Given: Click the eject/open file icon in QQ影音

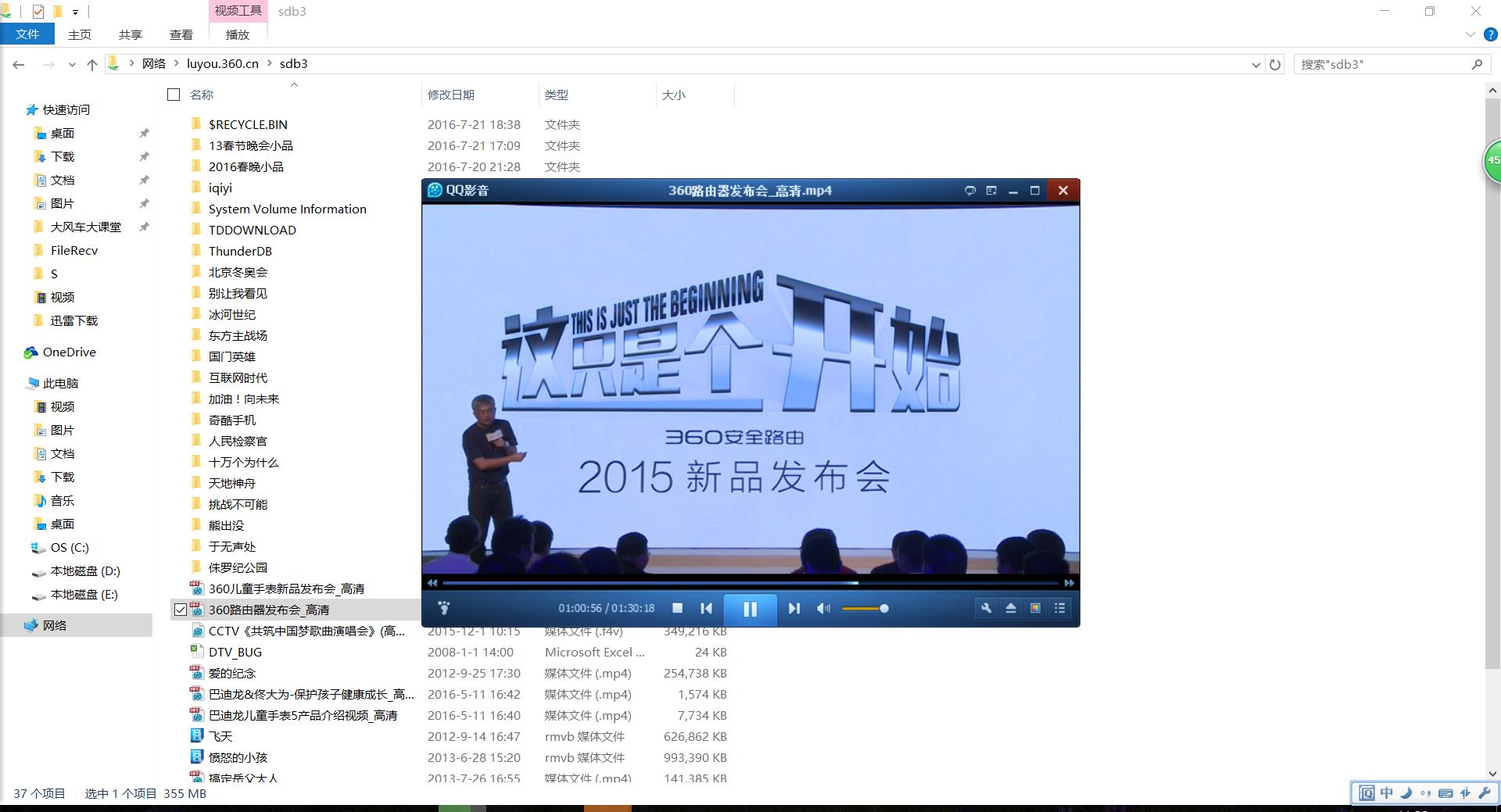Looking at the screenshot, I should pyautogui.click(x=1011, y=608).
